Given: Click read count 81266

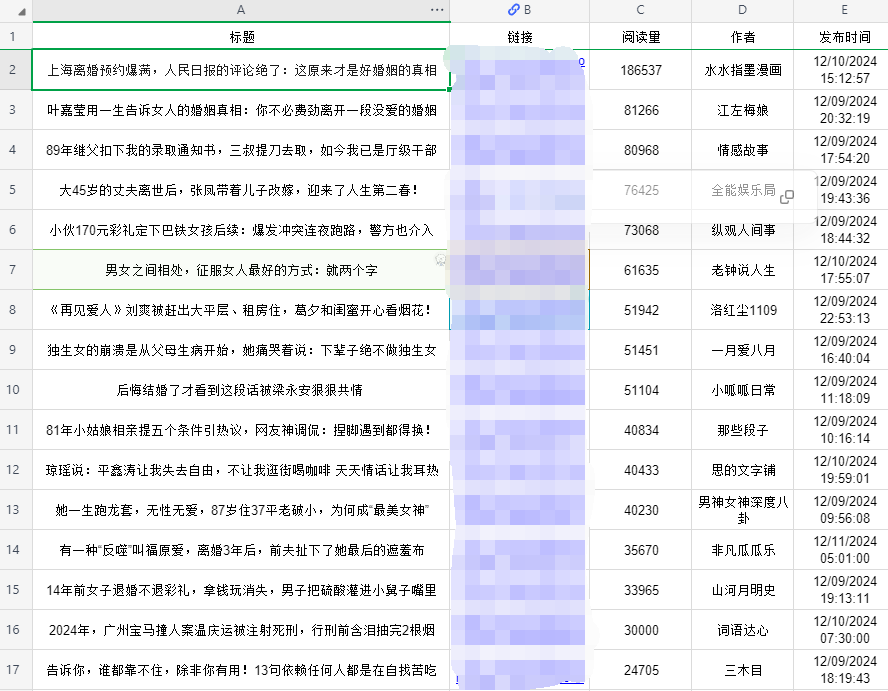Looking at the screenshot, I should 641,110.
